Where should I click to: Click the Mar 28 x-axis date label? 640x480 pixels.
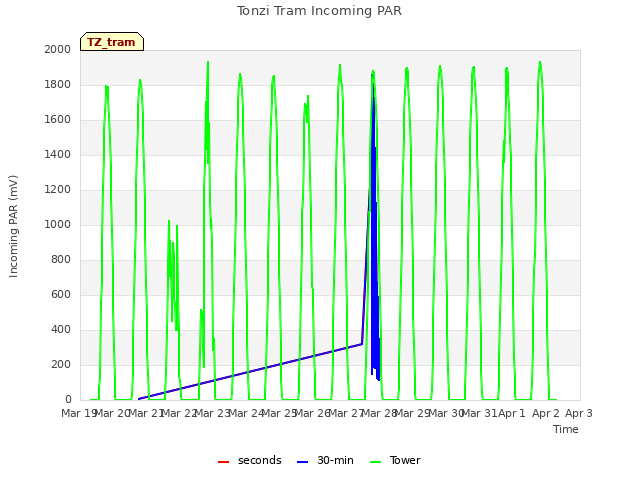point(379,413)
